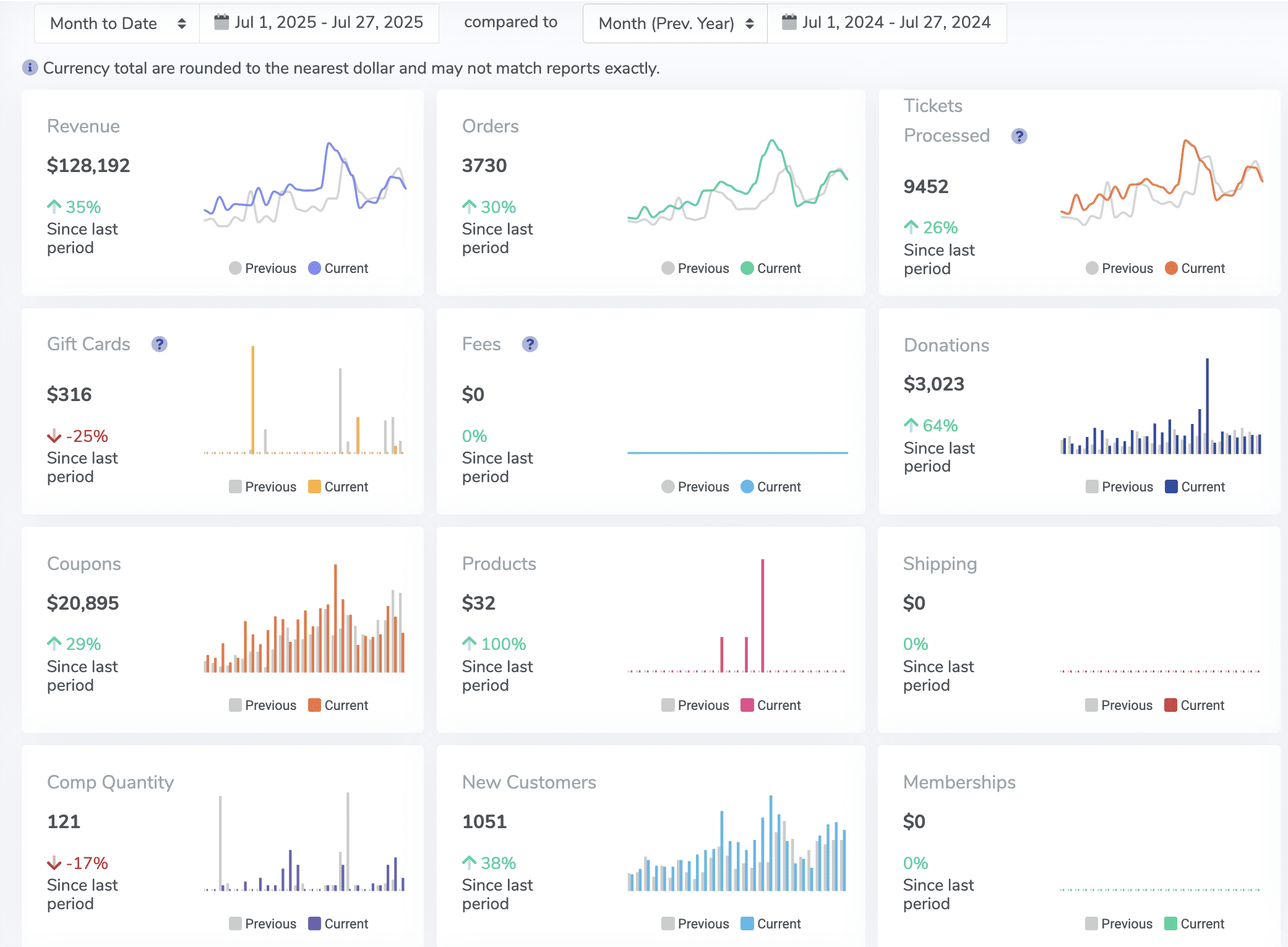Screen dimensions: 1288x947
Task: Click the arrows on the period dropdown
Action: tap(182, 24)
